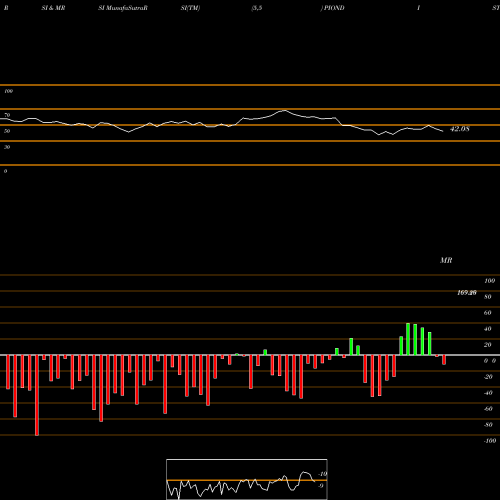Click the MR axis label 60

coord(488,313)
